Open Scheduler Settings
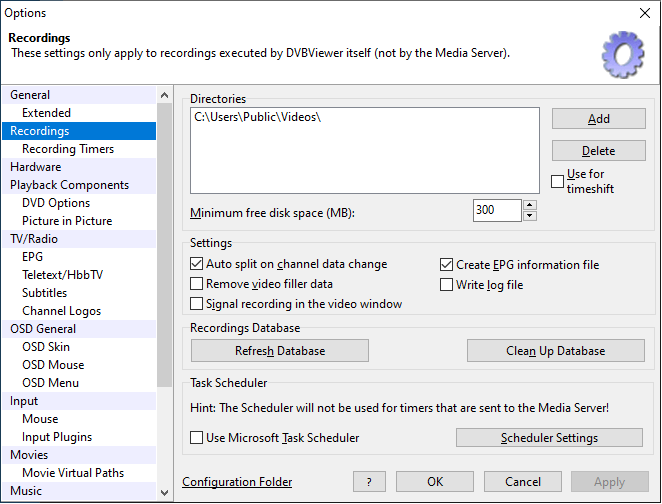 pyautogui.click(x=549, y=438)
